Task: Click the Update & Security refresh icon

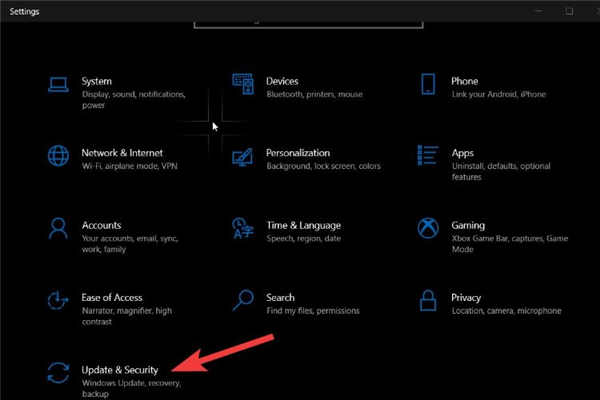Action: click(58, 373)
